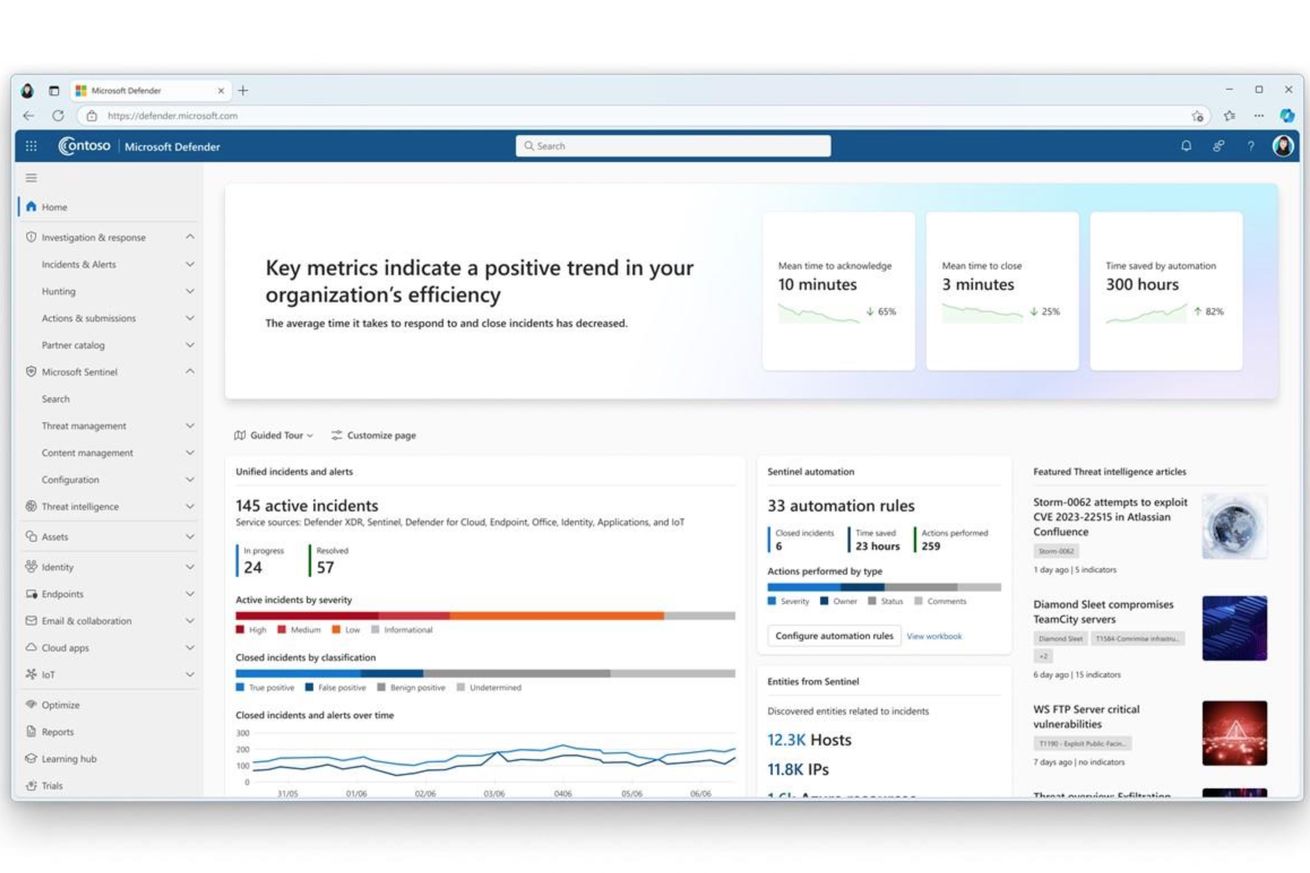Collapse the Microsoft Sentinel section chevron

(190, 371)
